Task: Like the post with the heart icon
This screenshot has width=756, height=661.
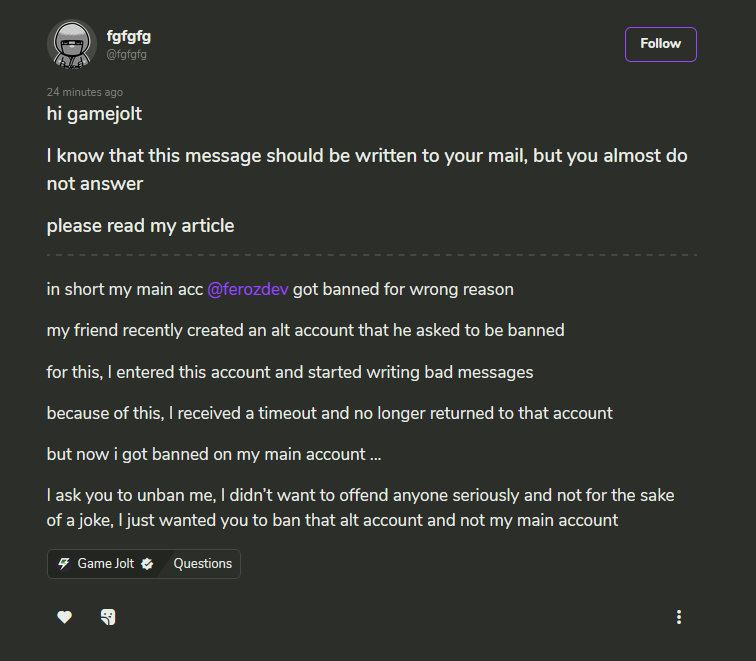Action: tap(64, 617)
